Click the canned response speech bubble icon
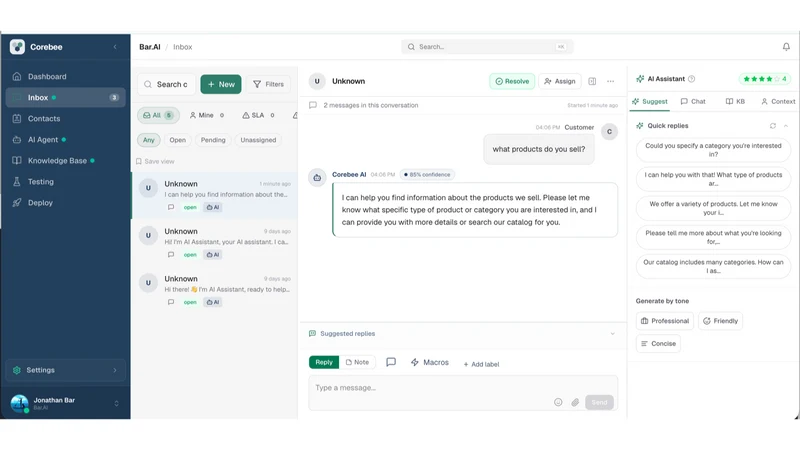The image size is (800, 450). point(391,362)
